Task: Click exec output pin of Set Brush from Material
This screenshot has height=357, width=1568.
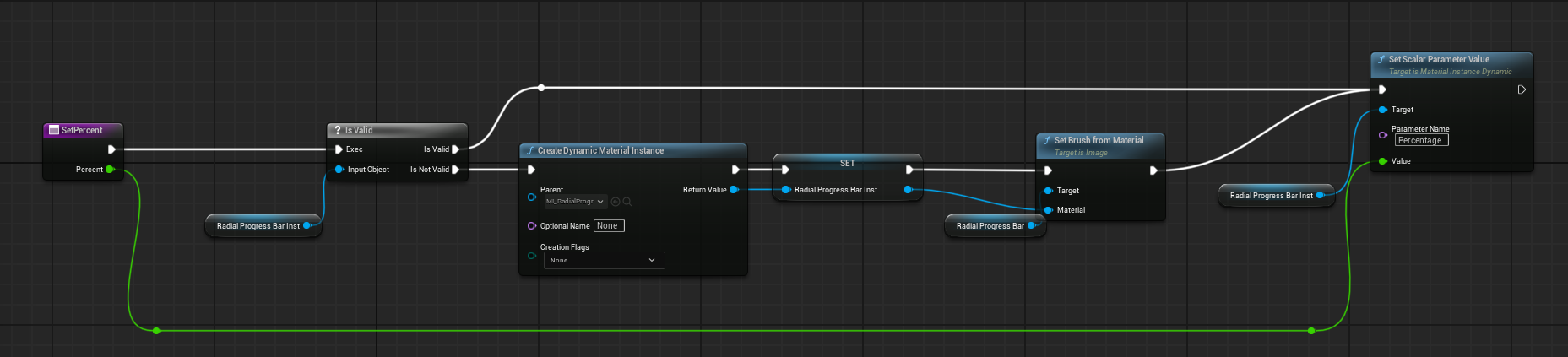Action: (1153, 170)
